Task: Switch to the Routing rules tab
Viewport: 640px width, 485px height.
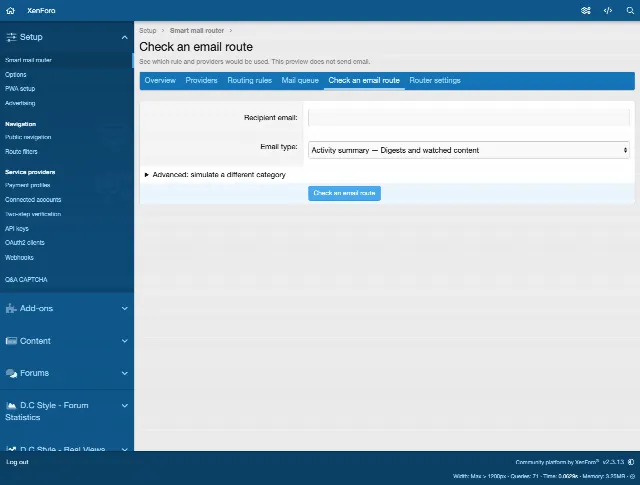Action: pyautogui.click(x=249, y=80)
